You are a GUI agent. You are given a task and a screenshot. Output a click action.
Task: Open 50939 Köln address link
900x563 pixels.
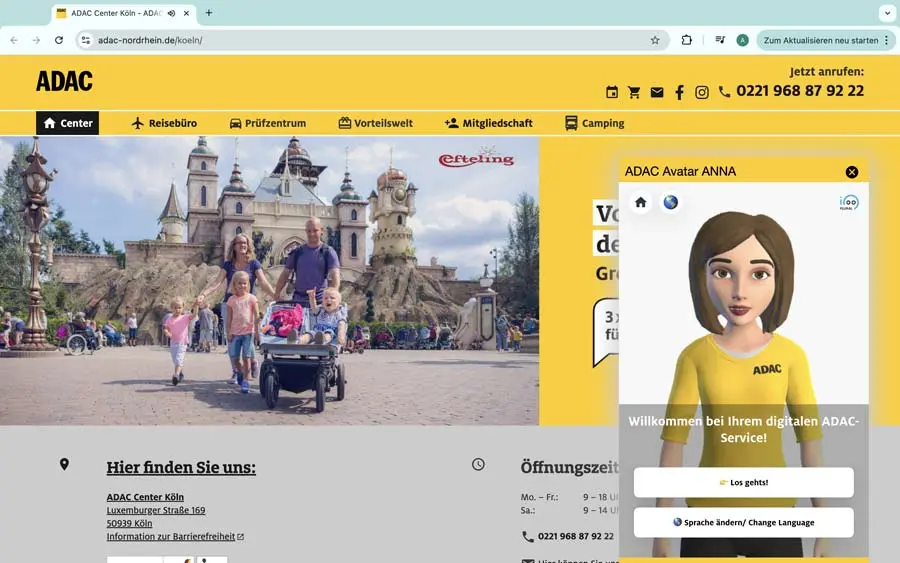(129, 523)
